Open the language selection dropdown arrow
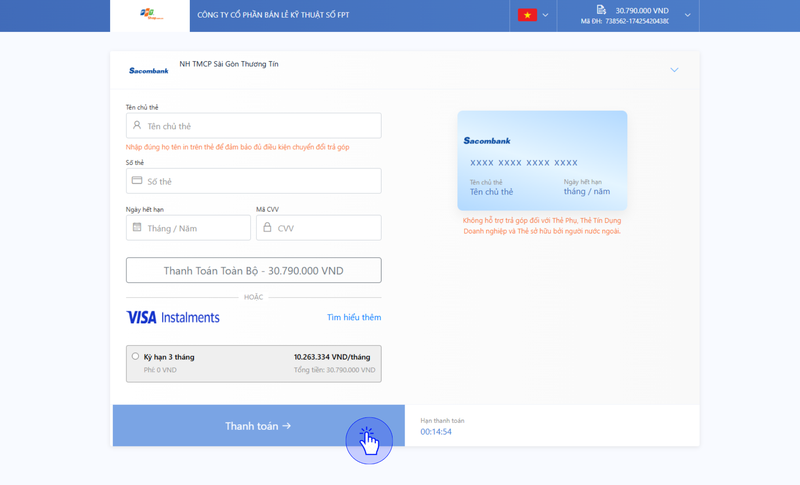 (545, 15)
